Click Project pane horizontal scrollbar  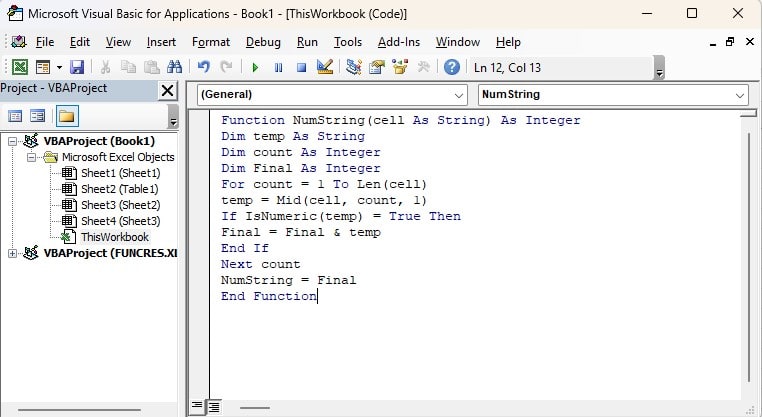[x=79, y=410]
